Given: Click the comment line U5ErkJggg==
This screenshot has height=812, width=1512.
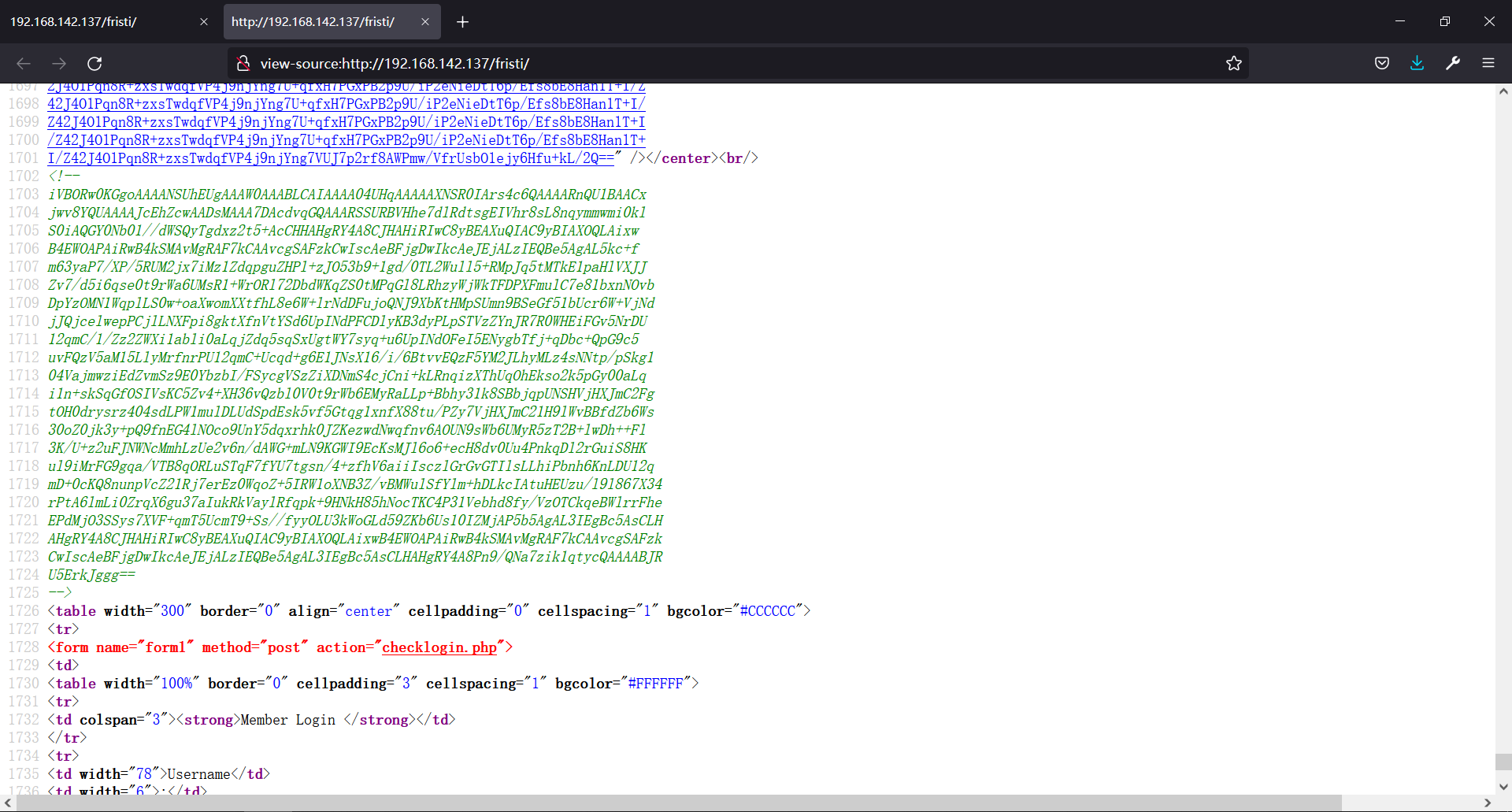Looking at the screenshot, I should click(91, 575).
